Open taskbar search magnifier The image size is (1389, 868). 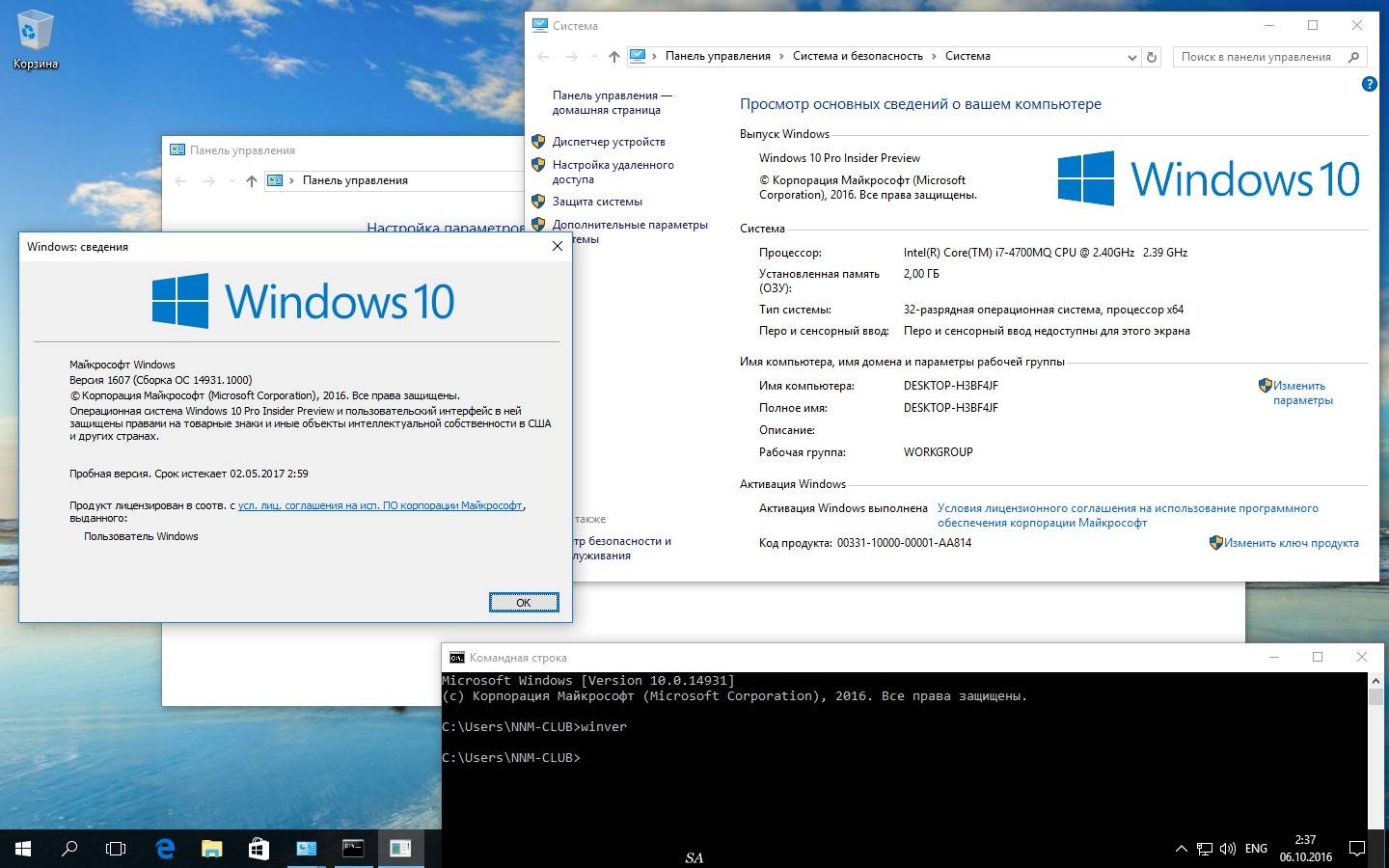pos(69,849)
